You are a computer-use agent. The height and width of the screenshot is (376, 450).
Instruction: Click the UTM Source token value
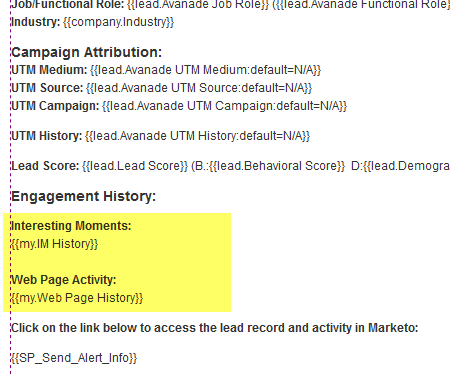point(199,88)
